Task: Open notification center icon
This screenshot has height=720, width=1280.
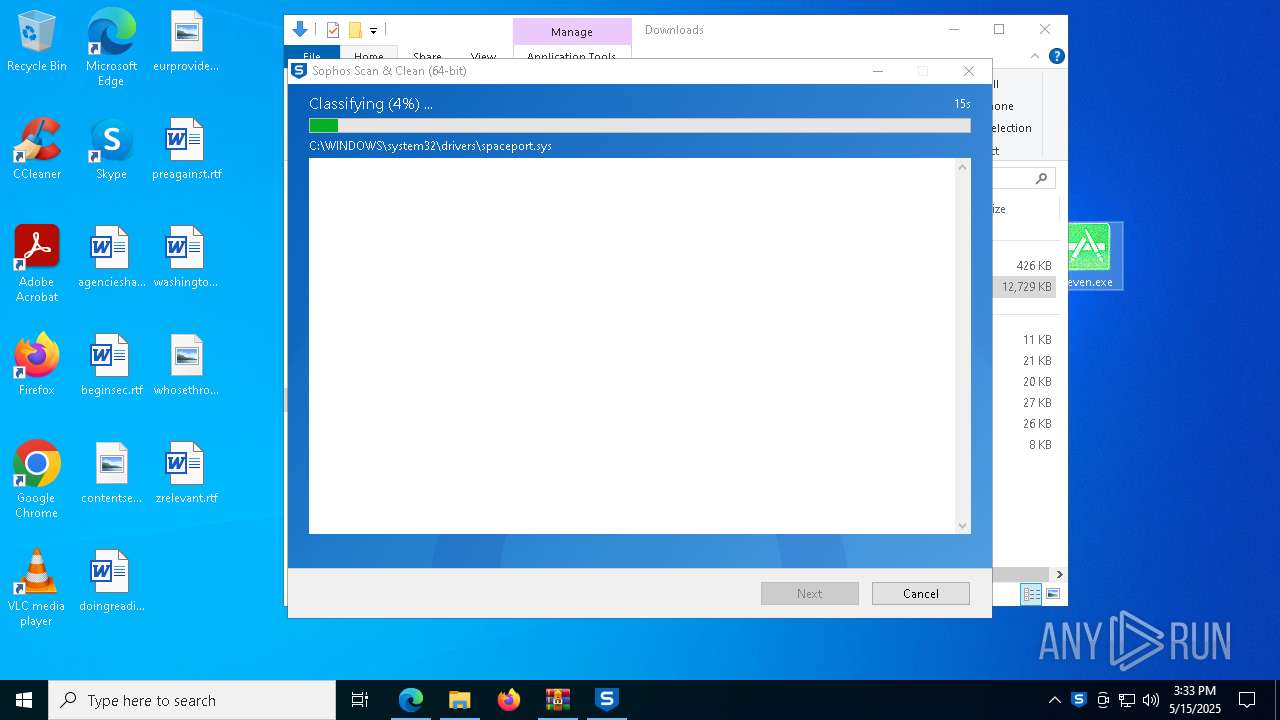Action: click(x=1247, y=699)
